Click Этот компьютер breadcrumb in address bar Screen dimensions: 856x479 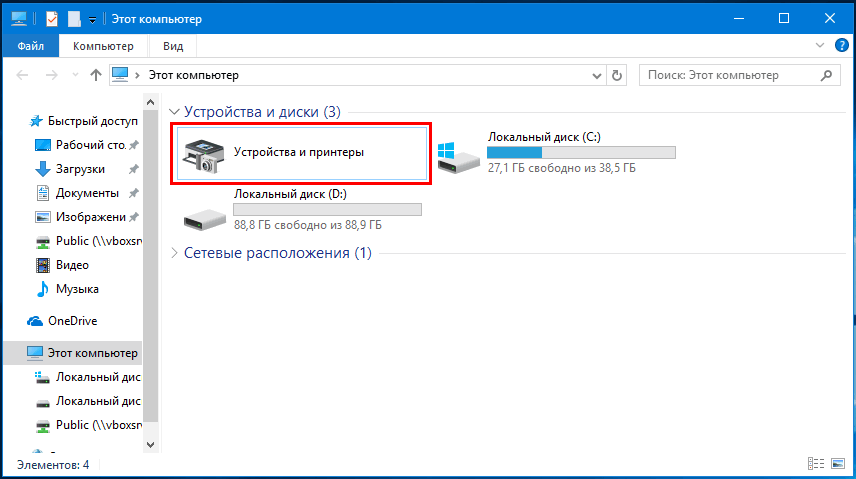194,75
